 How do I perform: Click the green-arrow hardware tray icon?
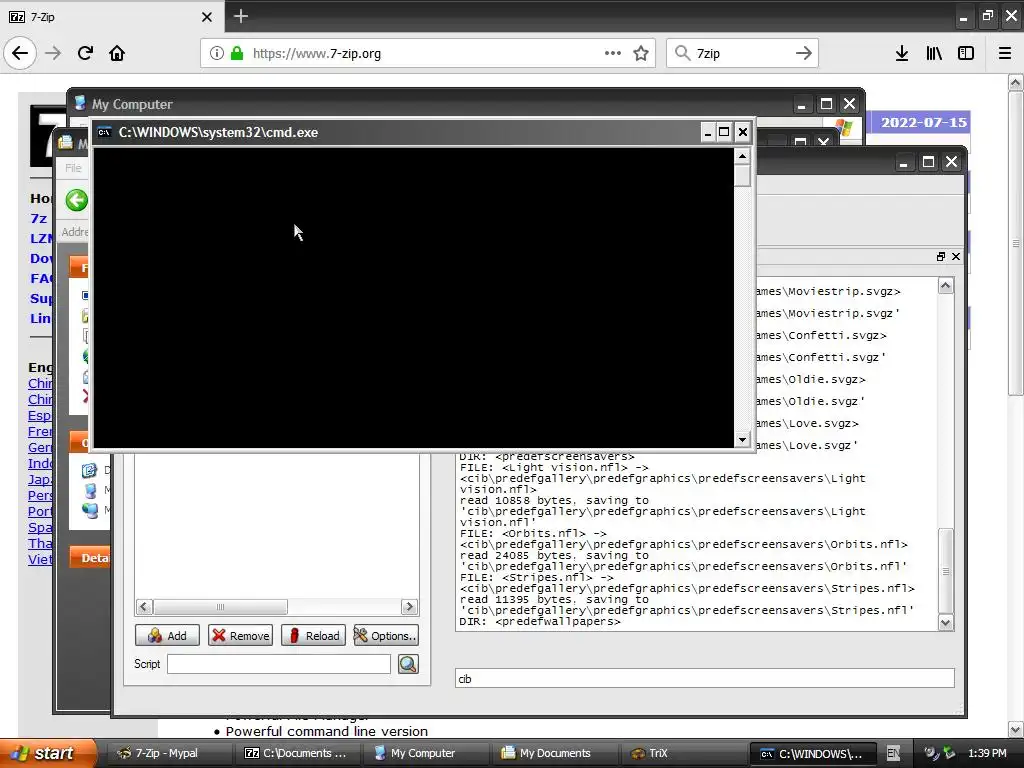pyautogui.click(x=949, y=753)
